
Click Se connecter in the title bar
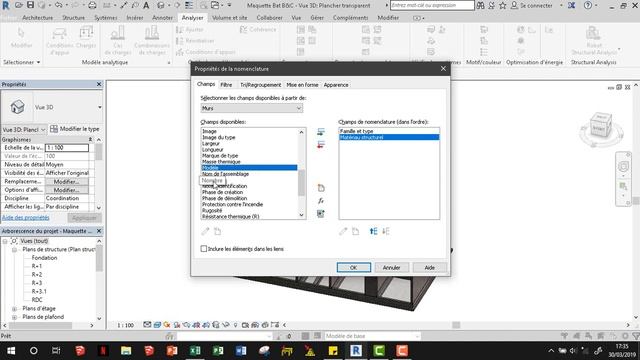pos(536,5)
